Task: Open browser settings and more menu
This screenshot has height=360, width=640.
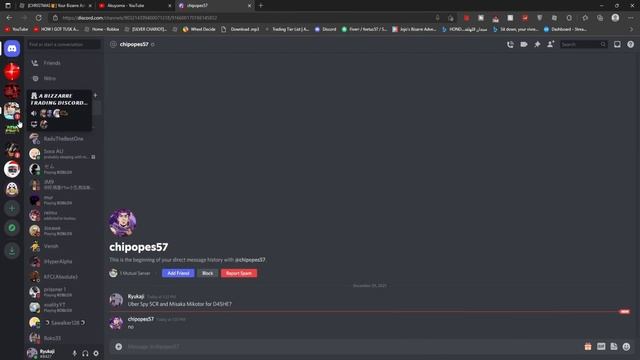Action: pos(631,18)
